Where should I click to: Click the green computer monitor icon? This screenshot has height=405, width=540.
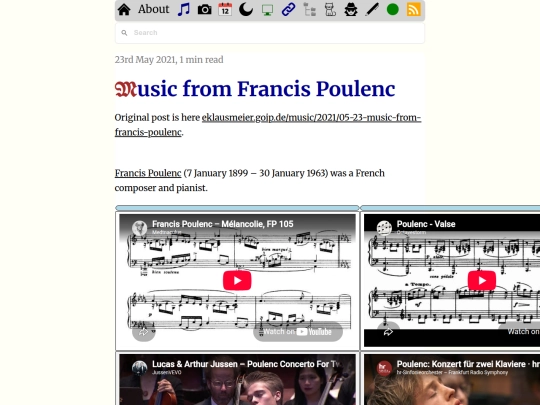click(x=267, y=10)
